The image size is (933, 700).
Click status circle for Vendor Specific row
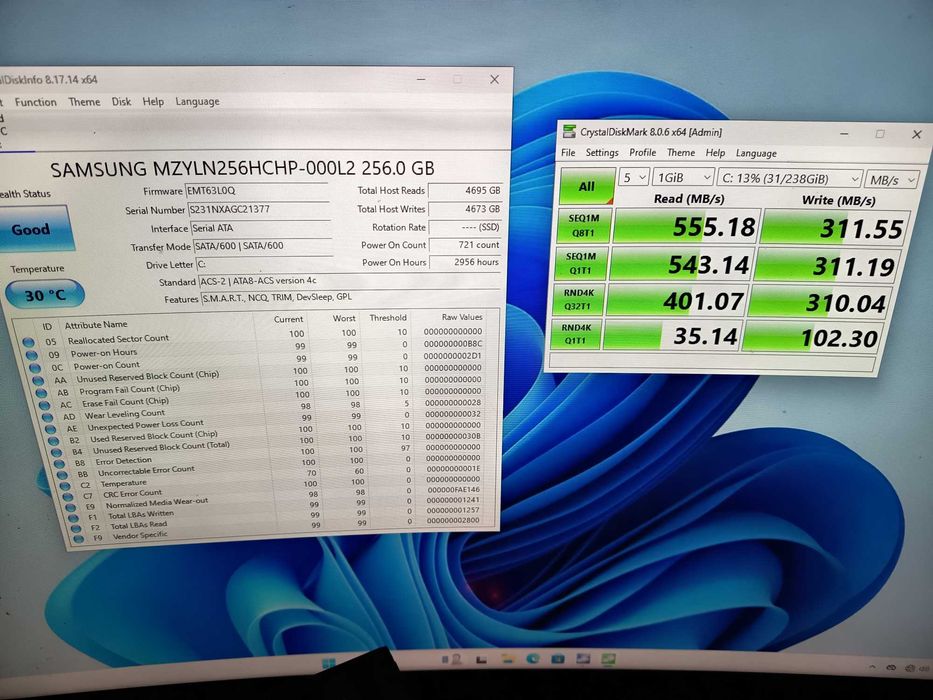[78, 539]
